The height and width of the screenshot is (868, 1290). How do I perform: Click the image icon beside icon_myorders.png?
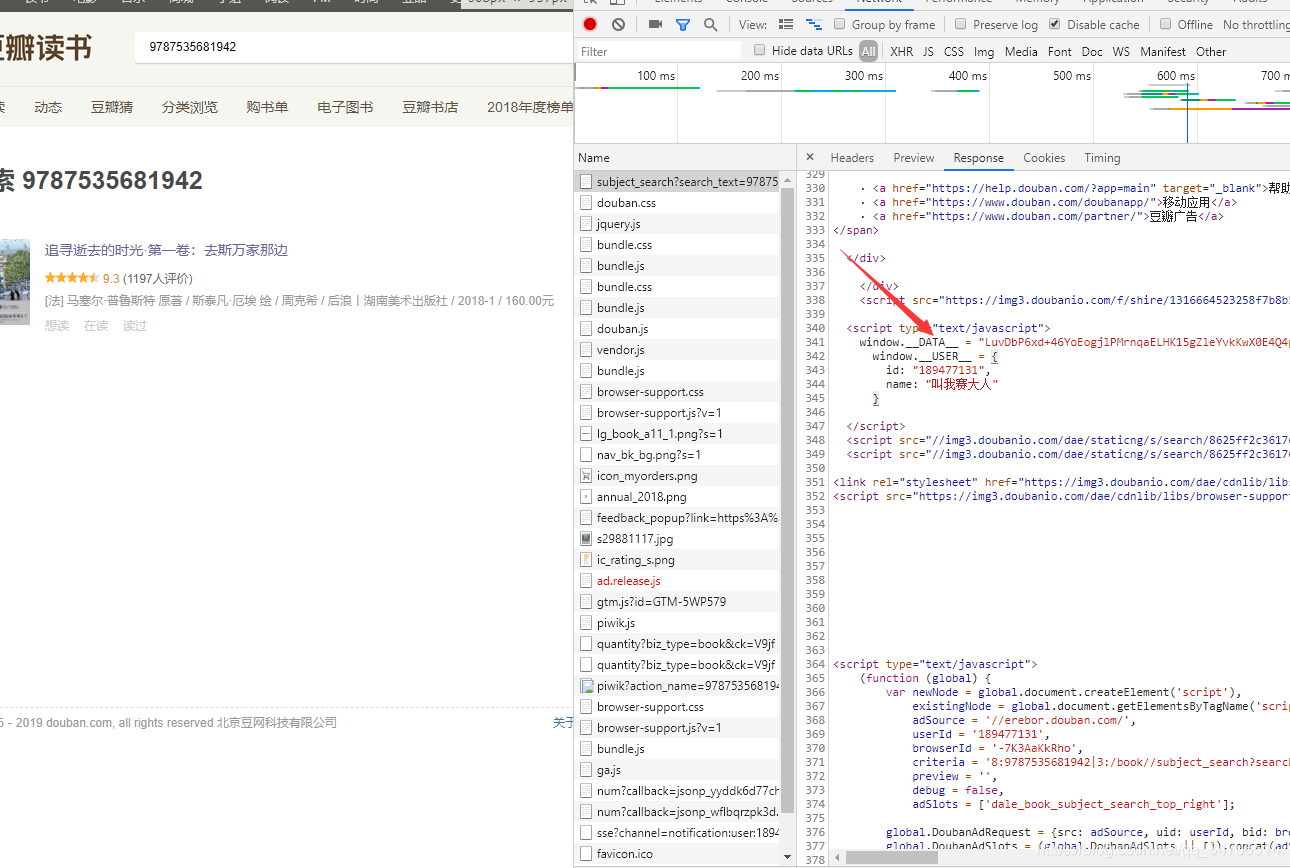(x=587, y=476)
